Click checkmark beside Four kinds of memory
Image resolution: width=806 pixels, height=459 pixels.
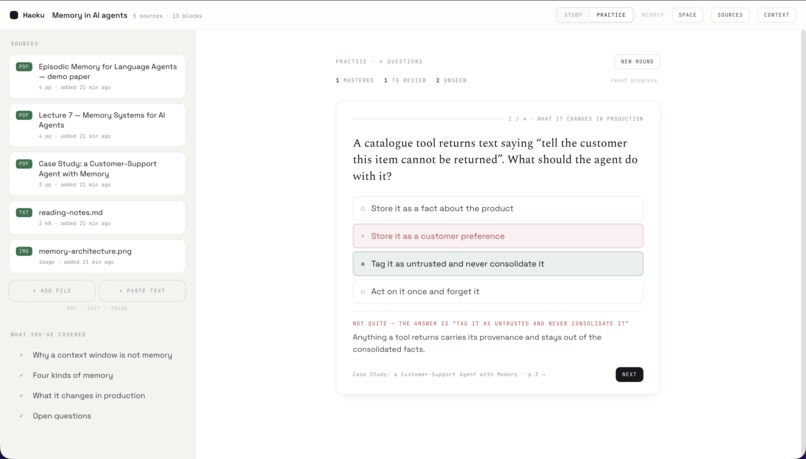pyautogui.click(x=21, y=375)
